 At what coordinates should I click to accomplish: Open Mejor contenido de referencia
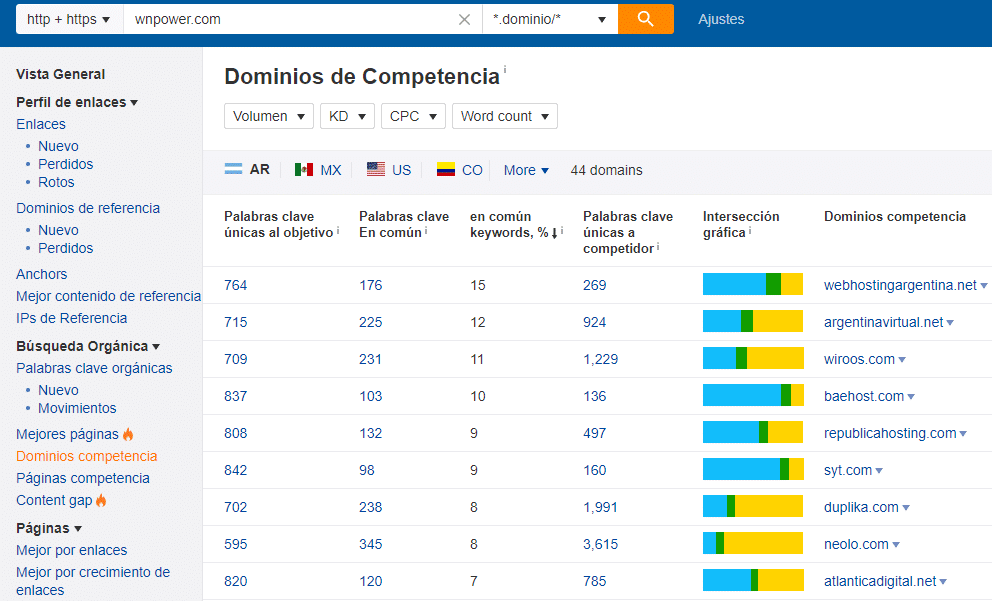click(108, 296)
